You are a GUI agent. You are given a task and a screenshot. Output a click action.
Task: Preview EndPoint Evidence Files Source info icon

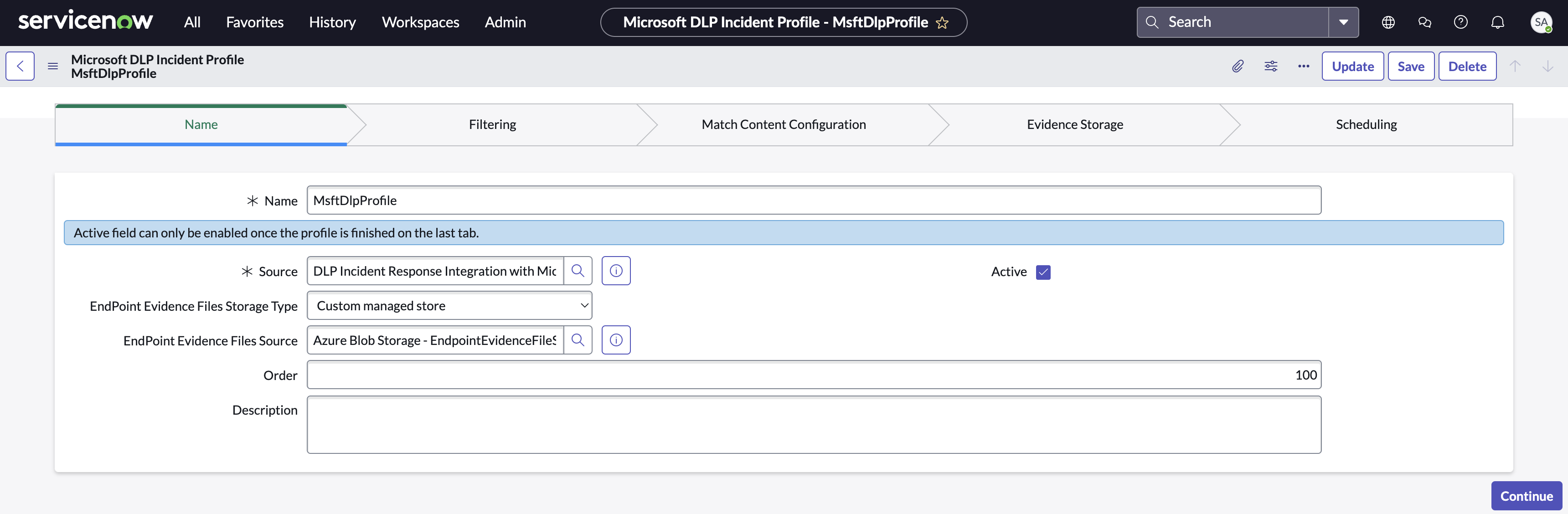tap(616, 340)
